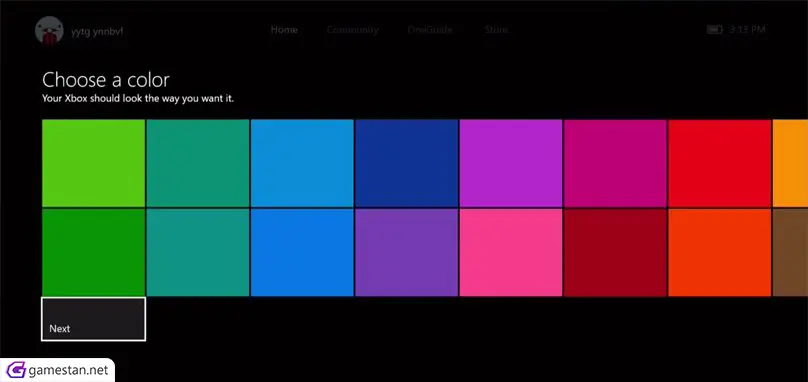Select the lime green color tile

pyautogui.click(x=93, y=163)
